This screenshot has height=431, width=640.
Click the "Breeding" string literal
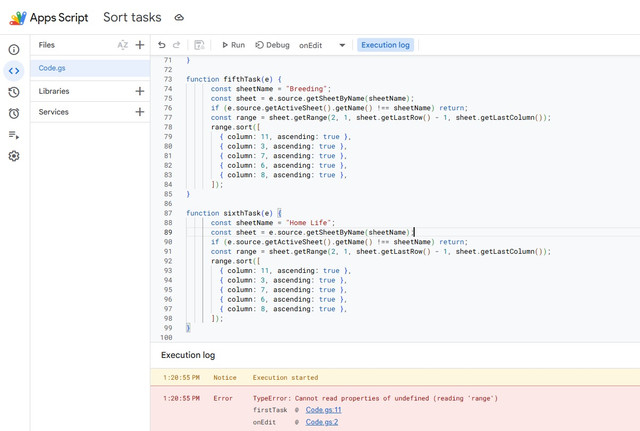coord(306,89)
